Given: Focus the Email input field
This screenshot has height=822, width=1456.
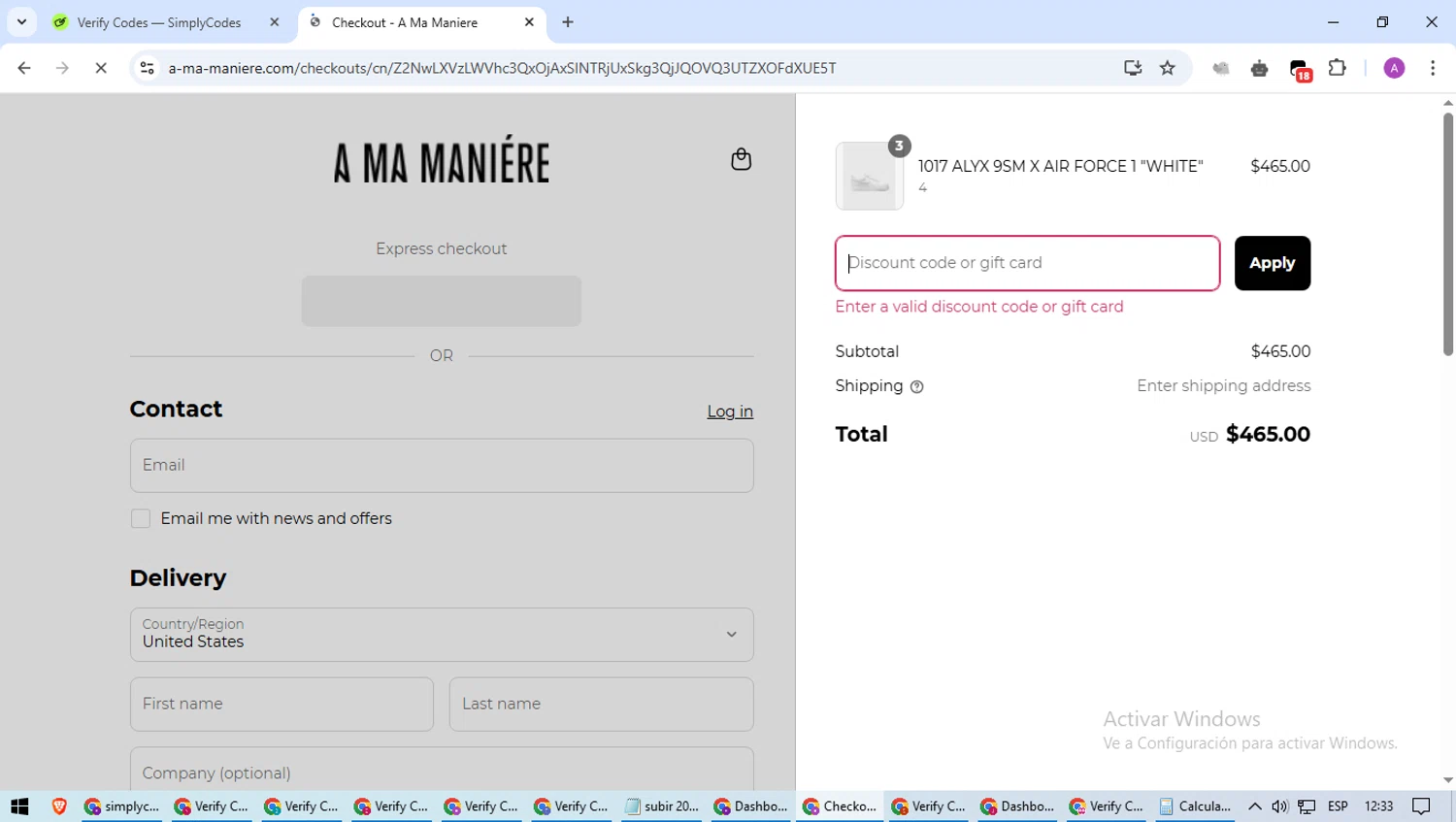Looking at the screenshot, I should [442, 466].
